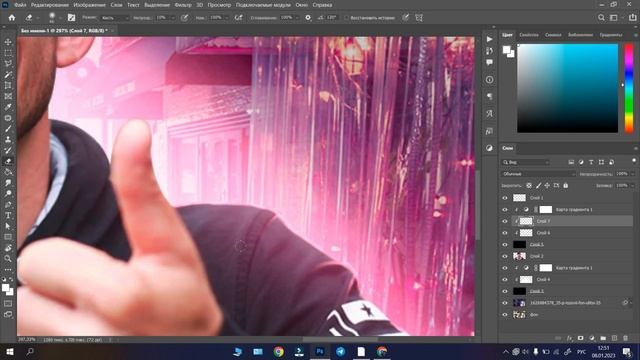Open layer fill dropdown arrow

633,185
